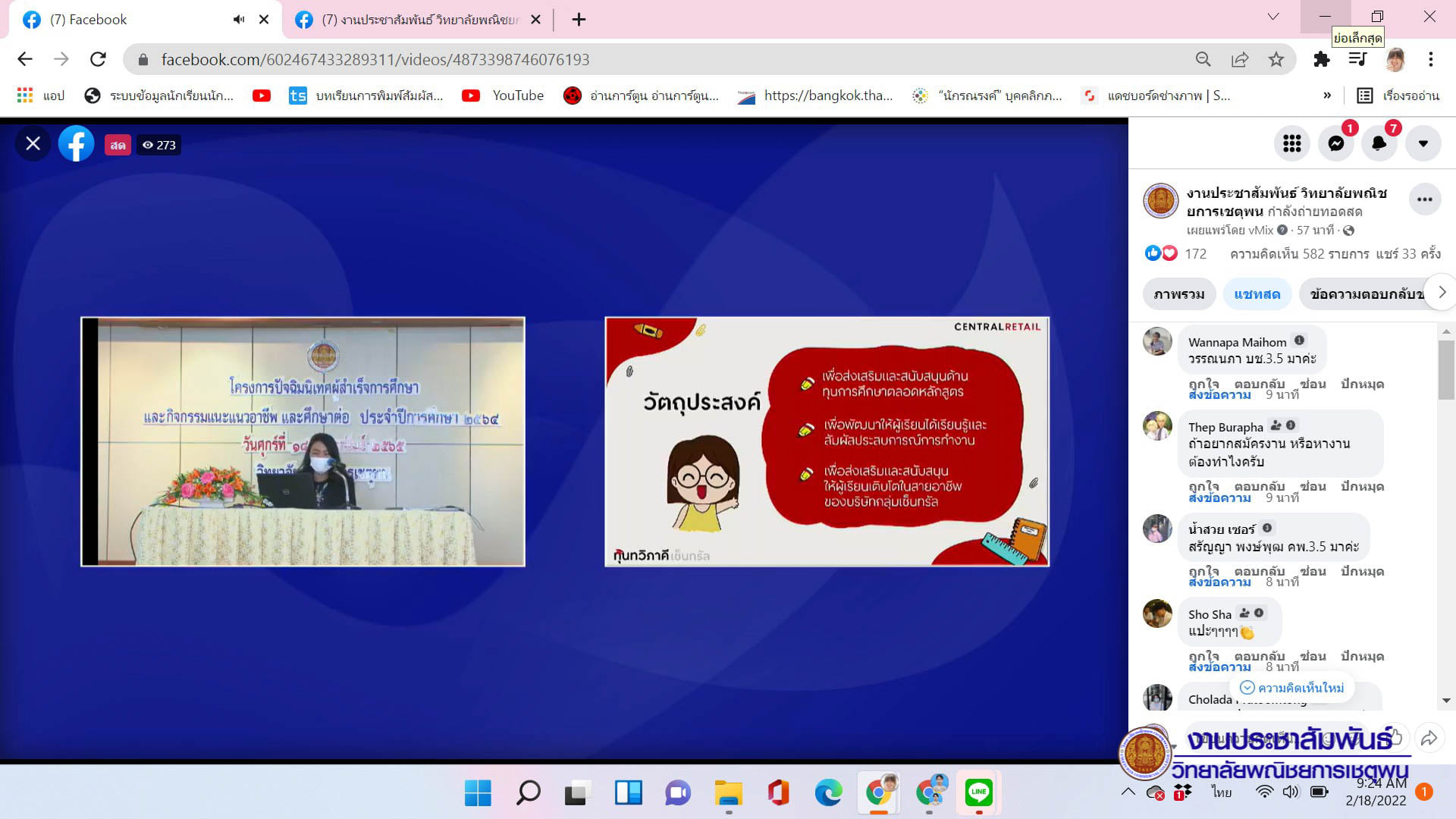Open a new browser tab

pyautogui.click(x=579, y=20)
